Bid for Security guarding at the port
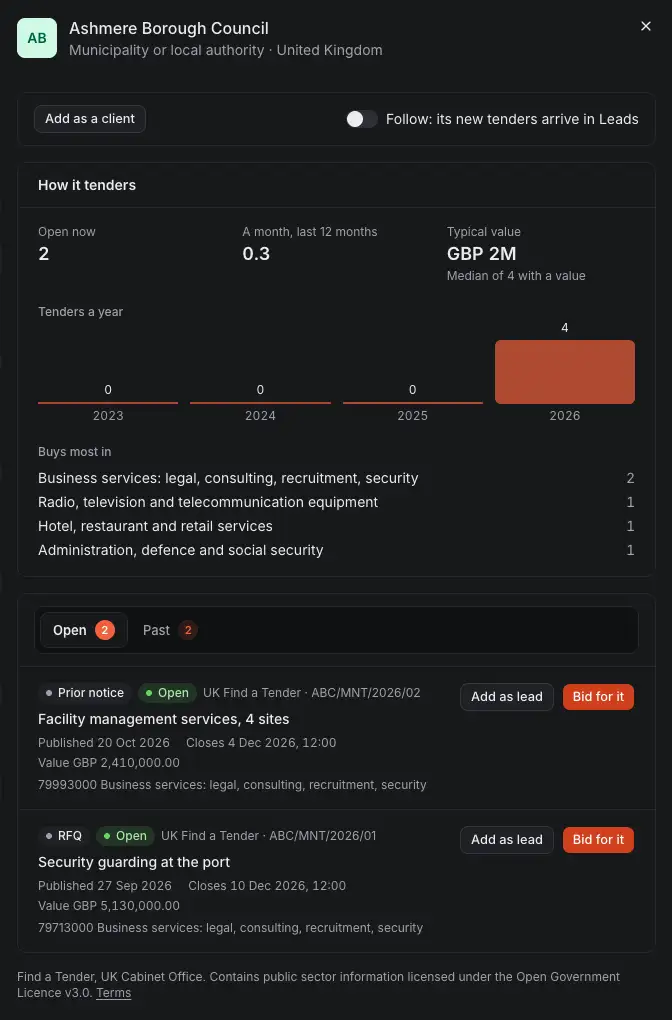Viewport: 672px width, 1020px height. tap(598, 840)
